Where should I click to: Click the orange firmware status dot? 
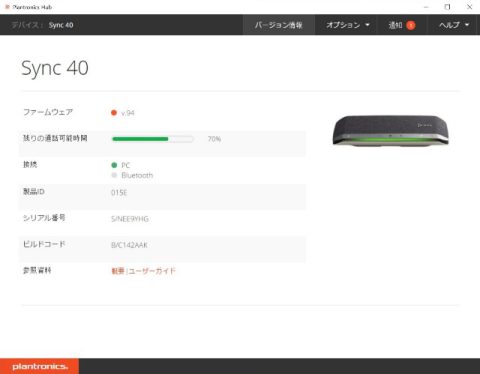pos(114,113)
